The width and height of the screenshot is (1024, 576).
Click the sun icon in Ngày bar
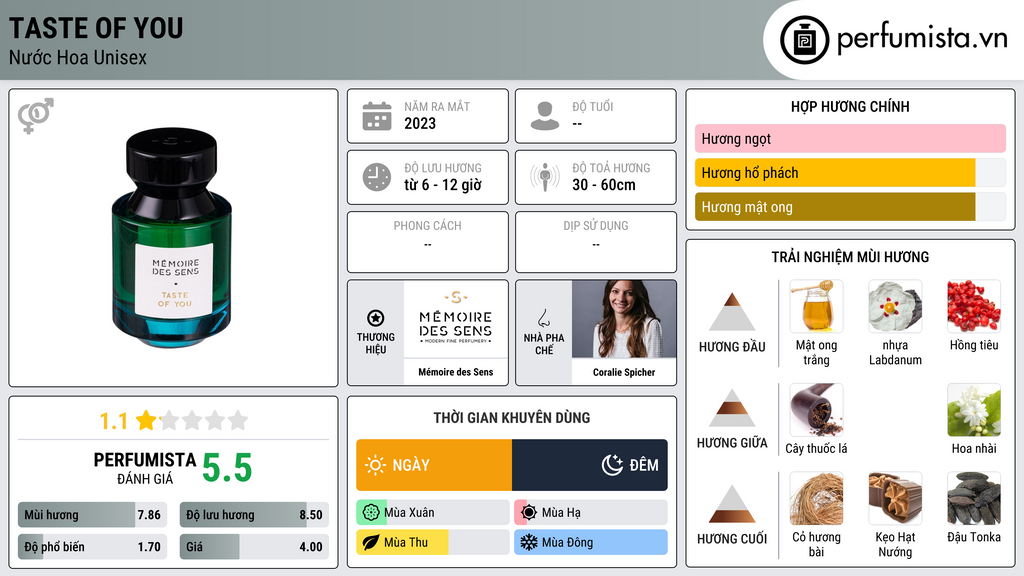point(375,465)
